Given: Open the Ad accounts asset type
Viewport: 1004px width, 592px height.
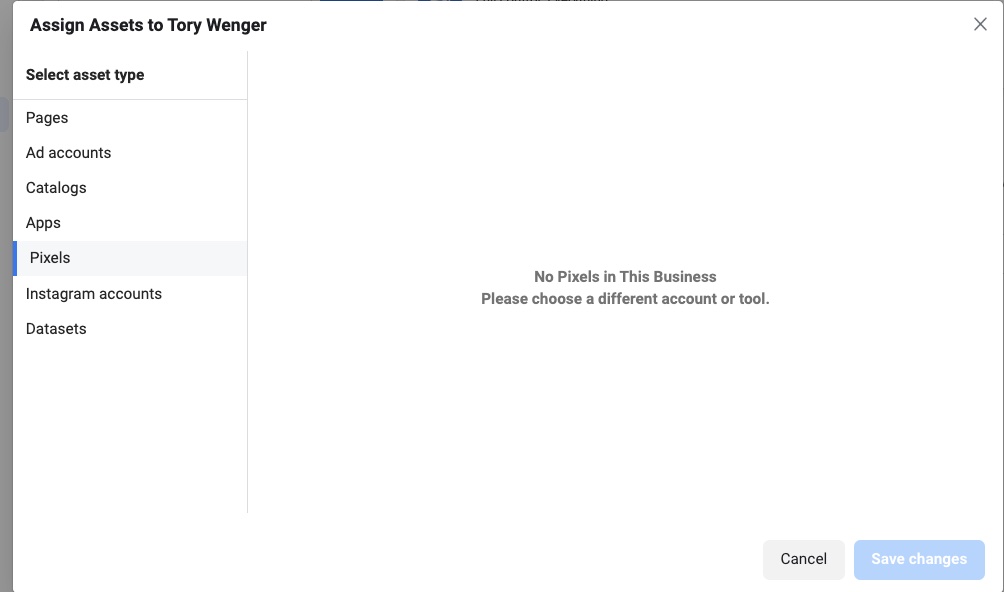Looking at the screenshot, I should (x=68, y=153).
